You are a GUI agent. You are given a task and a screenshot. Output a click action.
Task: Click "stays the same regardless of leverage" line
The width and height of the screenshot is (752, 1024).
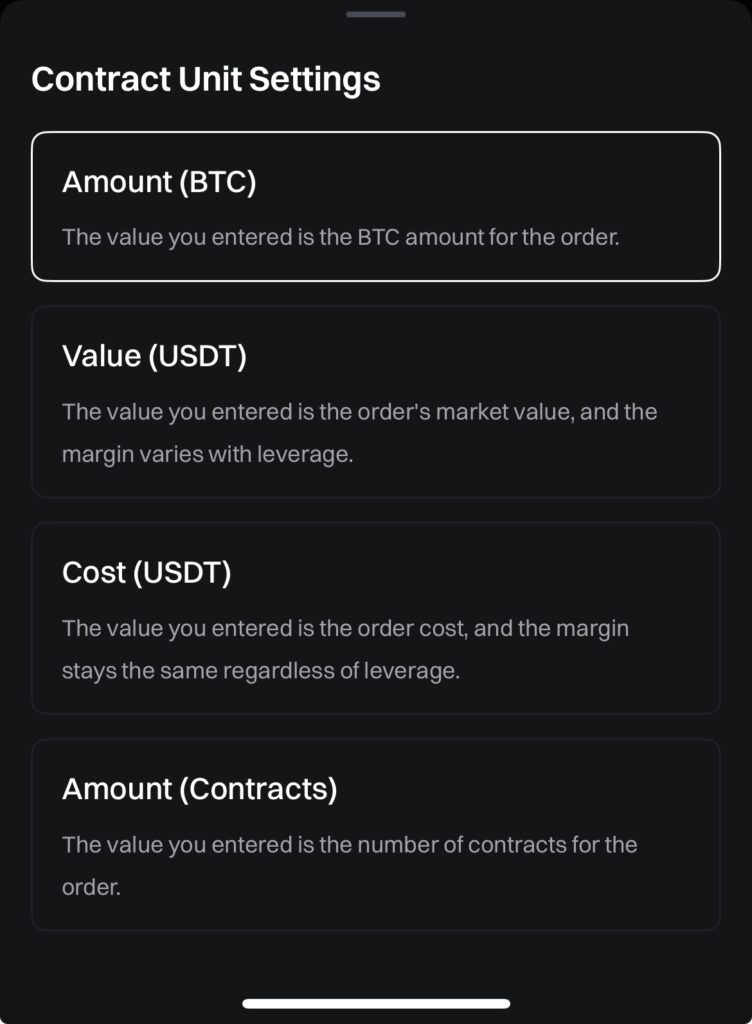pyautogui.click(x=260, y=670)
